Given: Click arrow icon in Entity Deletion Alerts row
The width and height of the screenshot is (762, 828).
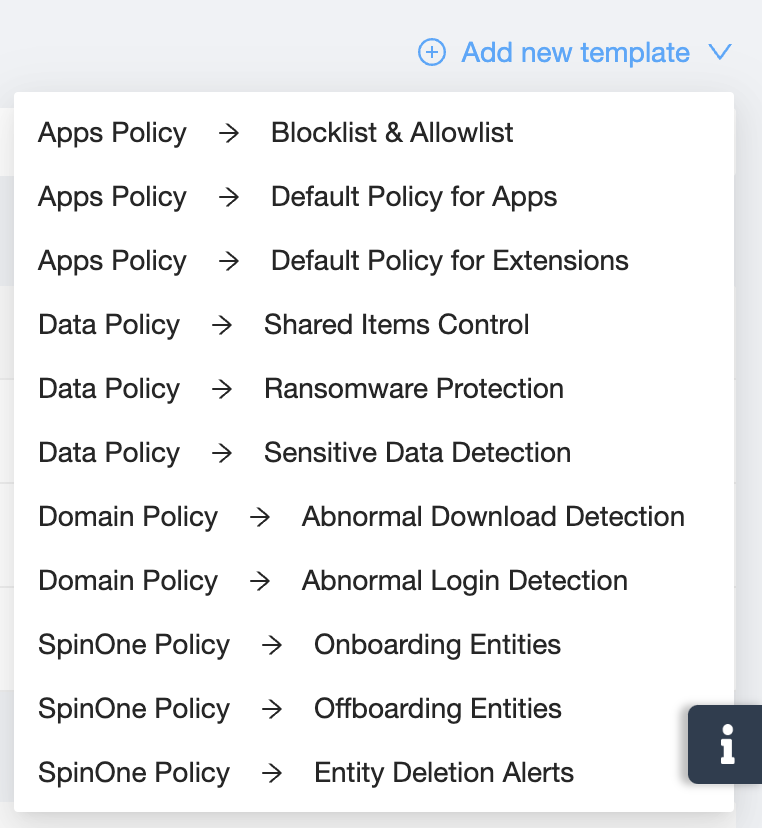Looking at the screenshot, I should pos(272,773).
